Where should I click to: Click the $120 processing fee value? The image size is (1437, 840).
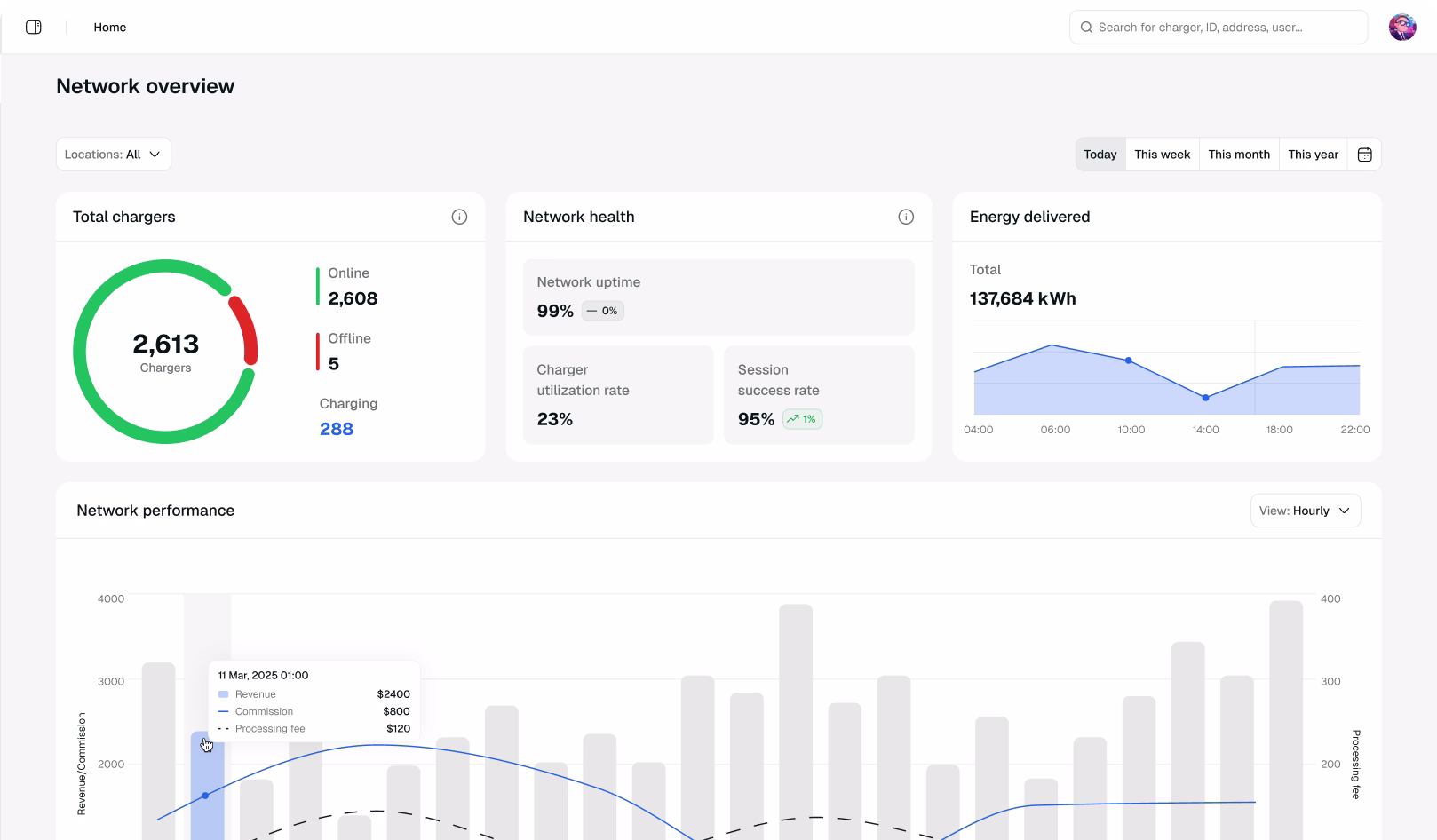(x=398, y=729)
